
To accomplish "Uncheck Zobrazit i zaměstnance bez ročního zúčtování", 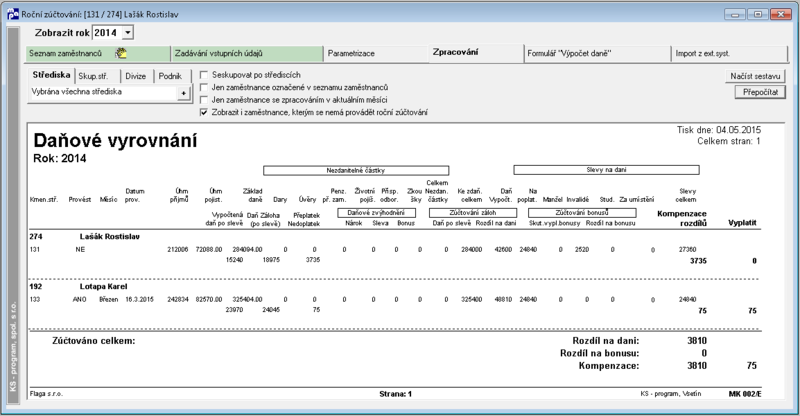I will click(x=204, y=112).
